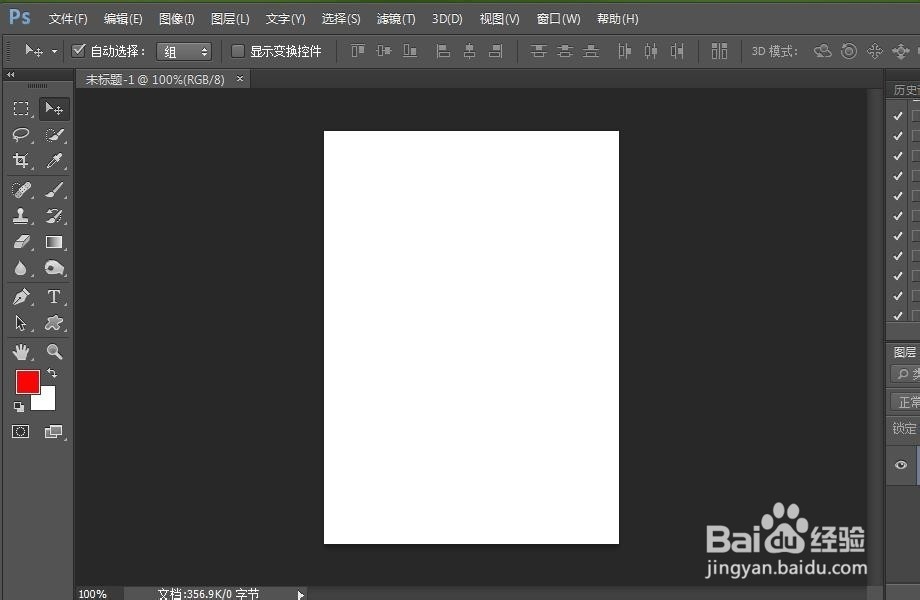
Task: Click align vertical centers icon
Action: click(x=384, y=51)
